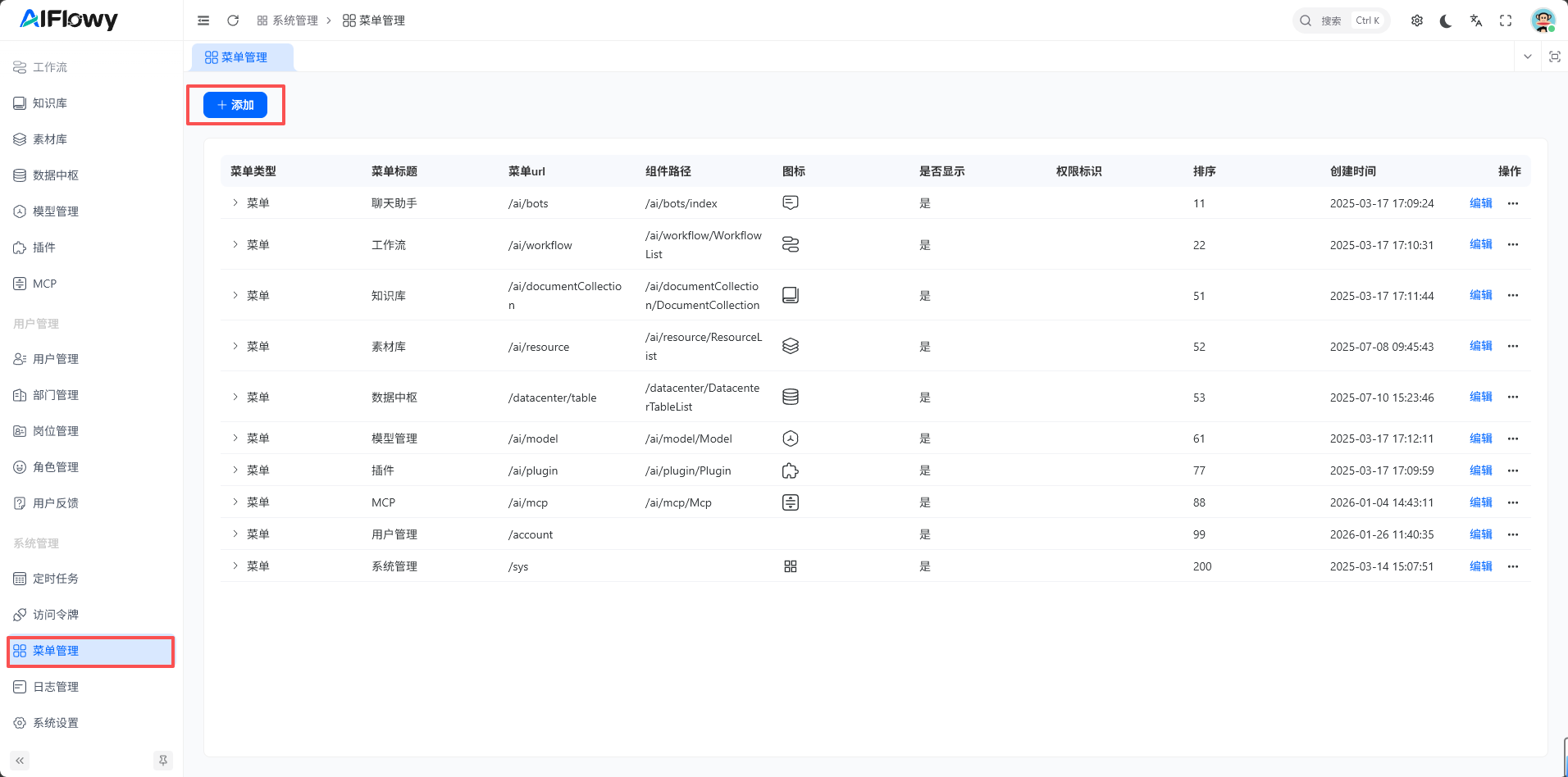Click the 添加 button

(235, 105)
